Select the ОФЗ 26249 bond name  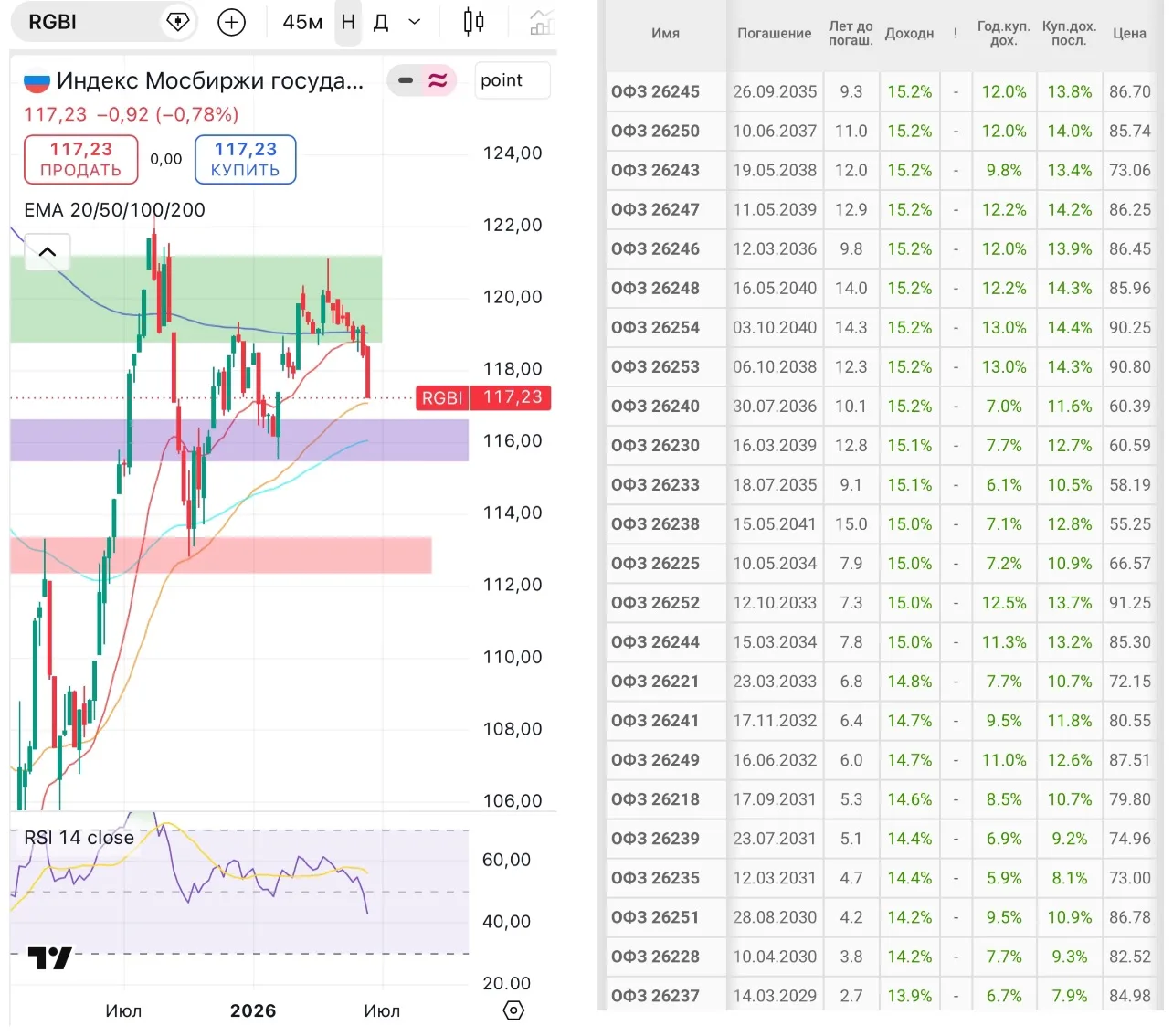click(655, 760)
